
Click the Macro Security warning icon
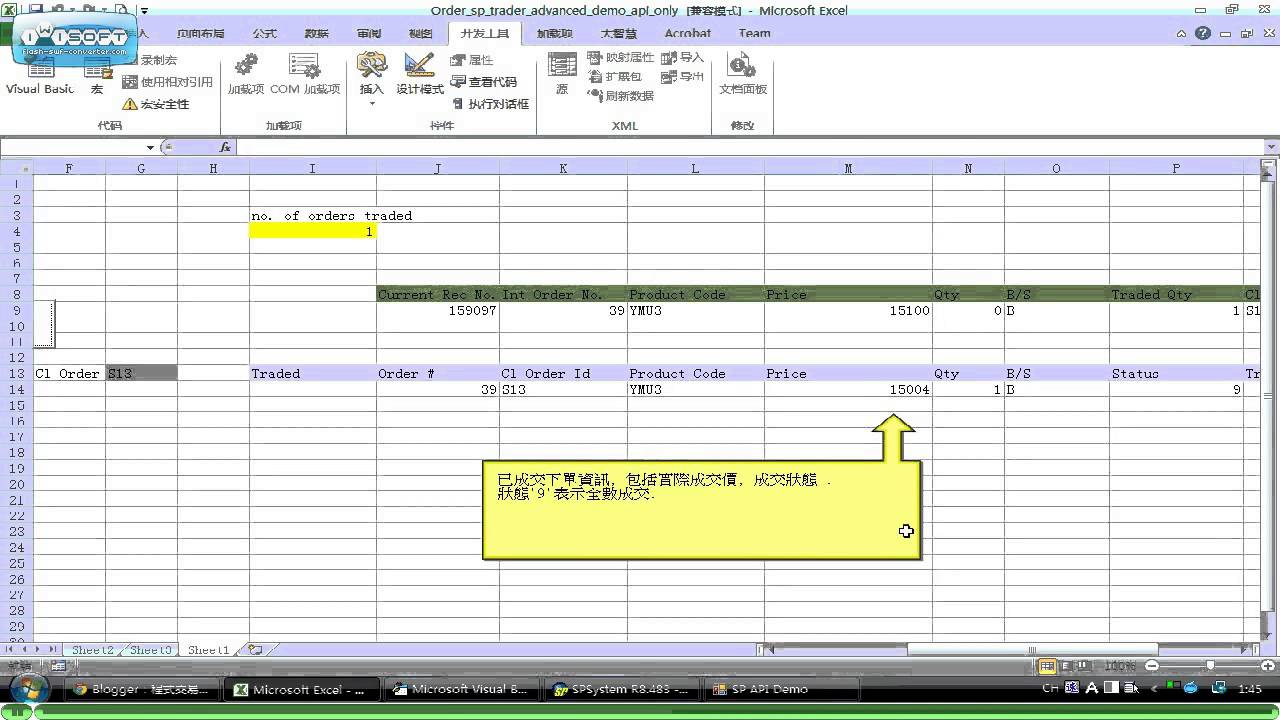tap(129, 104)
